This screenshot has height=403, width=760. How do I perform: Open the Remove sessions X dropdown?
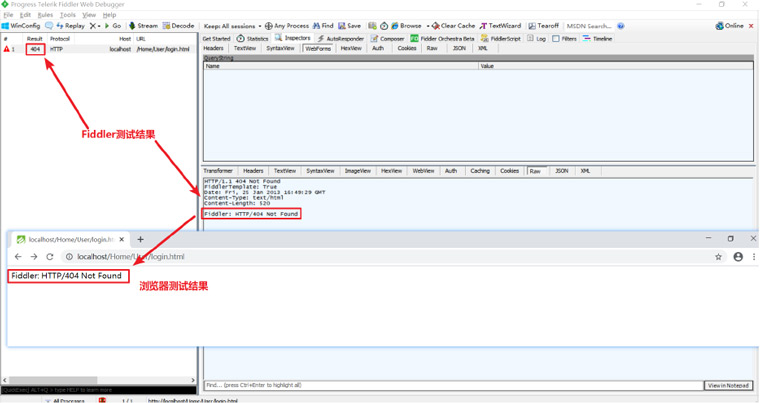95,26
